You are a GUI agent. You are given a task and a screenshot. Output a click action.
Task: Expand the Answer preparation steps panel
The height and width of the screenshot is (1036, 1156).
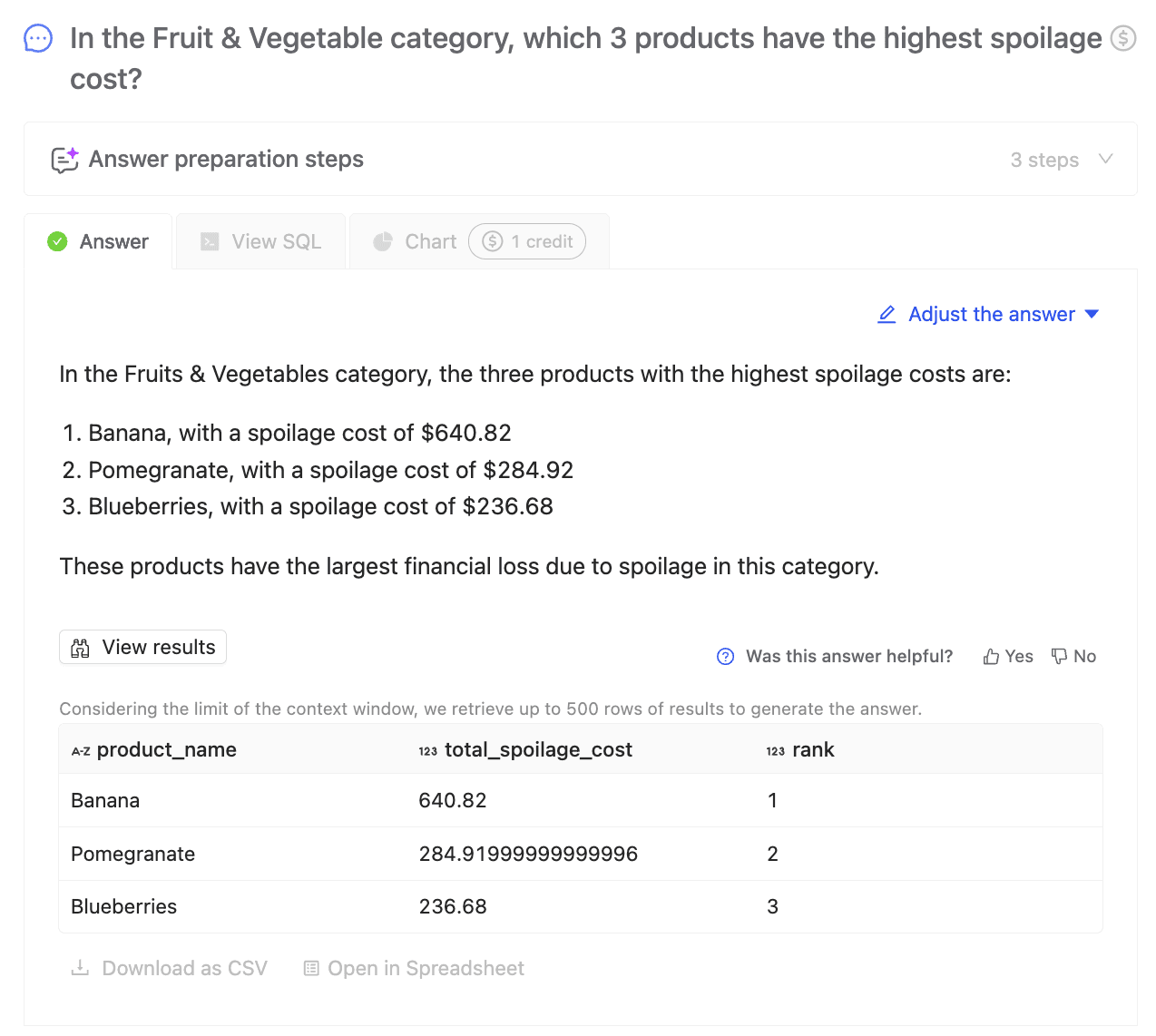tap(226, 160)
